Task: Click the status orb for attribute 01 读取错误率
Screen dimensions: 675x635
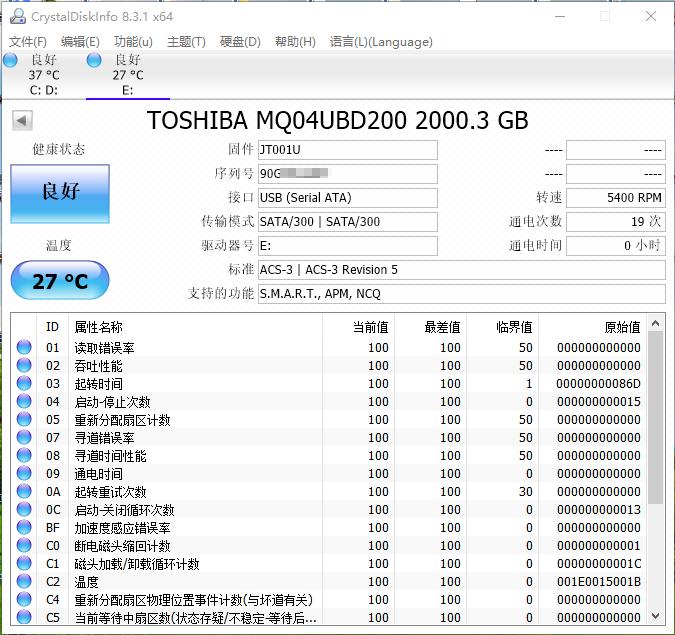Action: coord(25,348)
